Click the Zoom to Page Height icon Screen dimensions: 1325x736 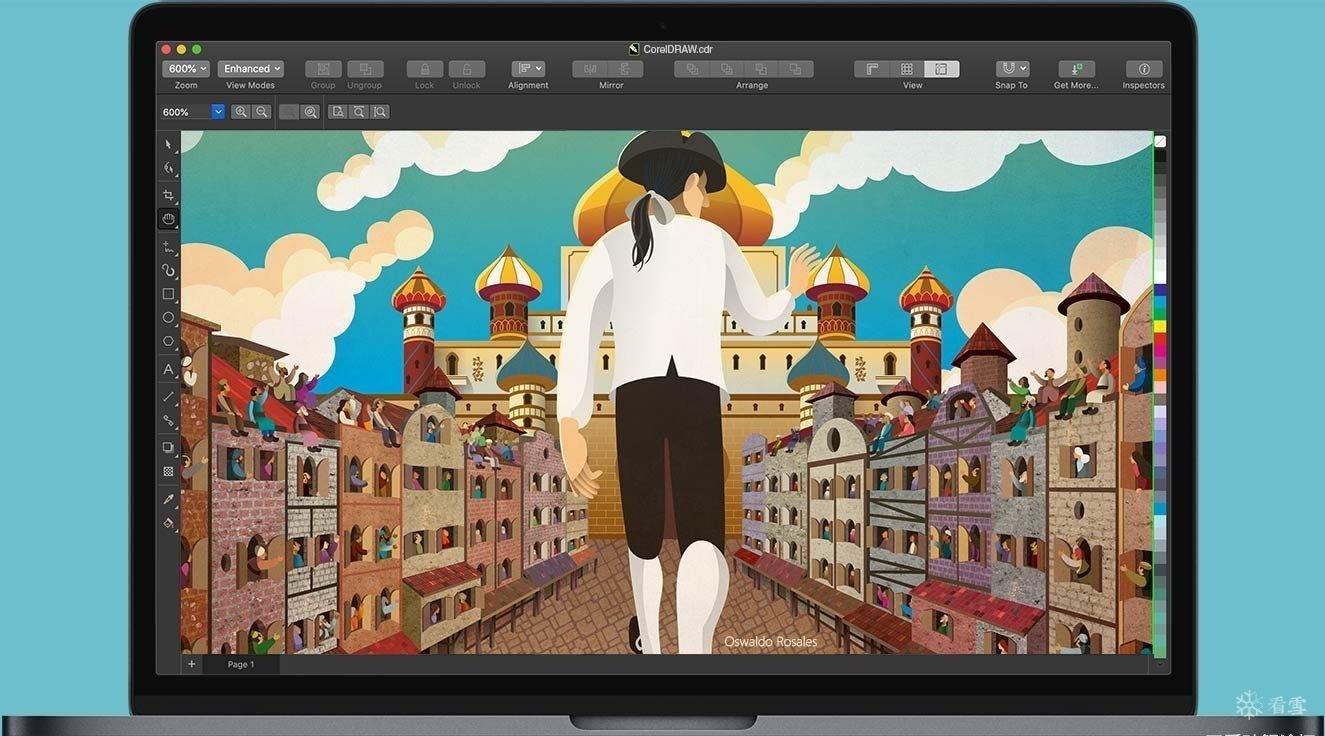tap(380, 112)
